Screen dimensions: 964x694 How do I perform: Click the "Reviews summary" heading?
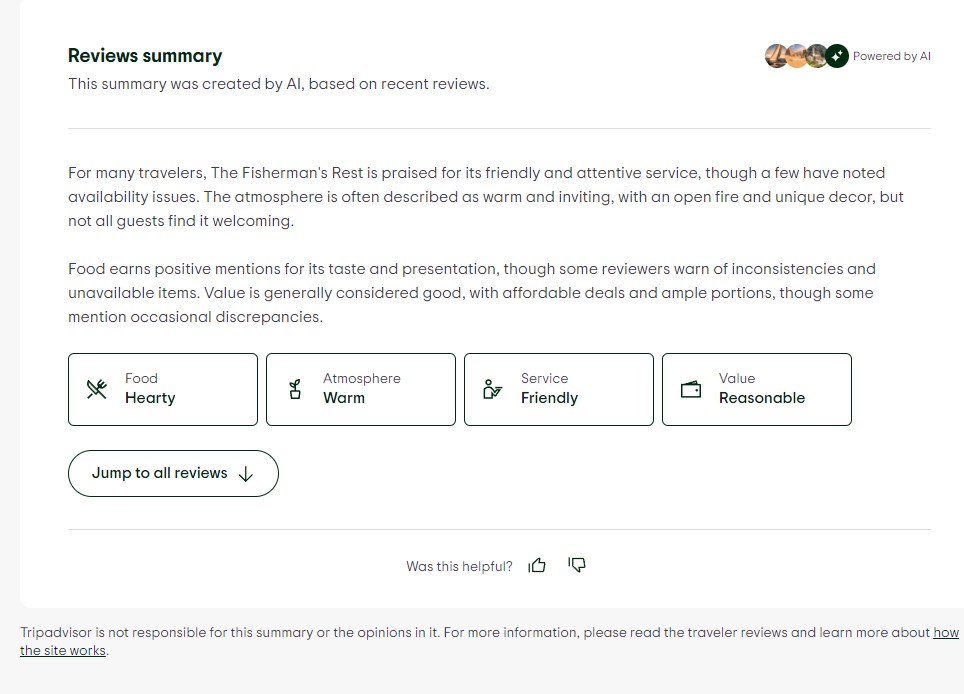point(145,56)
